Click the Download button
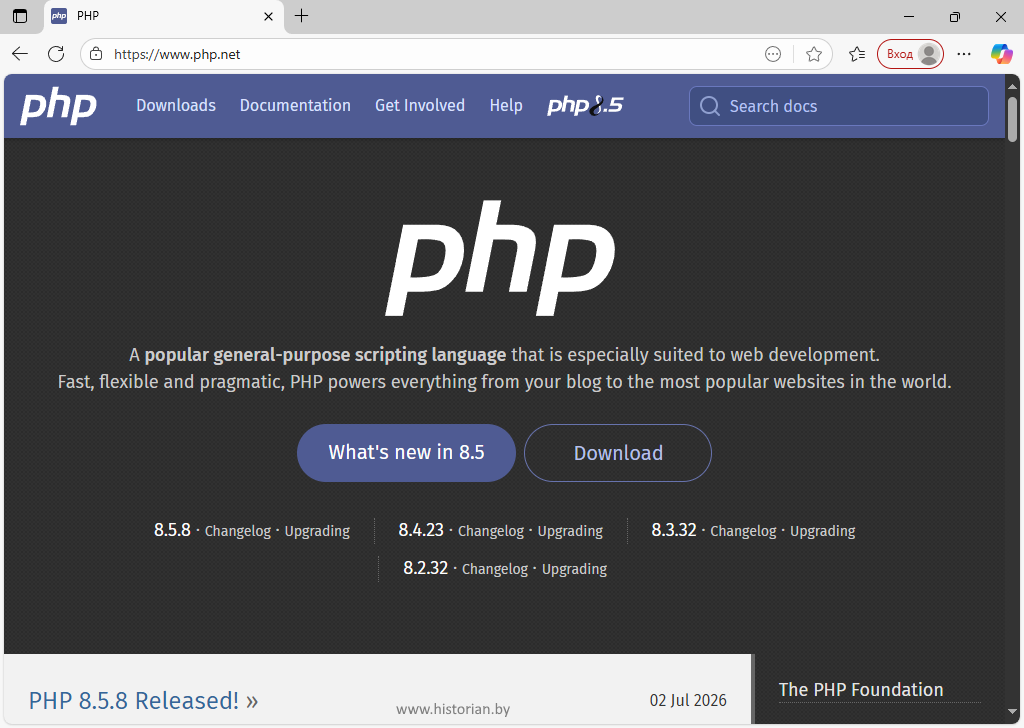 pyautogui.click(x=618, y=452)
